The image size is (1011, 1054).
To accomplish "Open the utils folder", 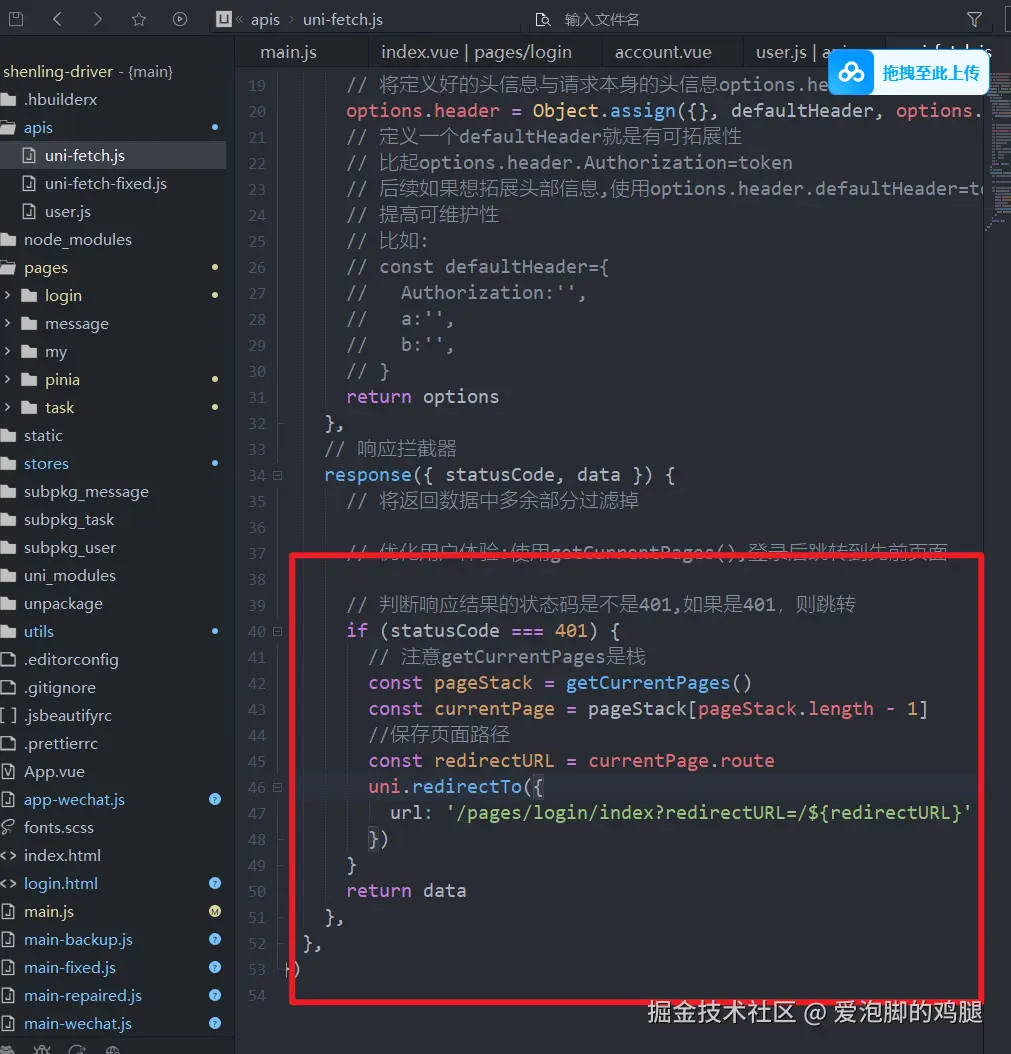I will click(39, 632).
